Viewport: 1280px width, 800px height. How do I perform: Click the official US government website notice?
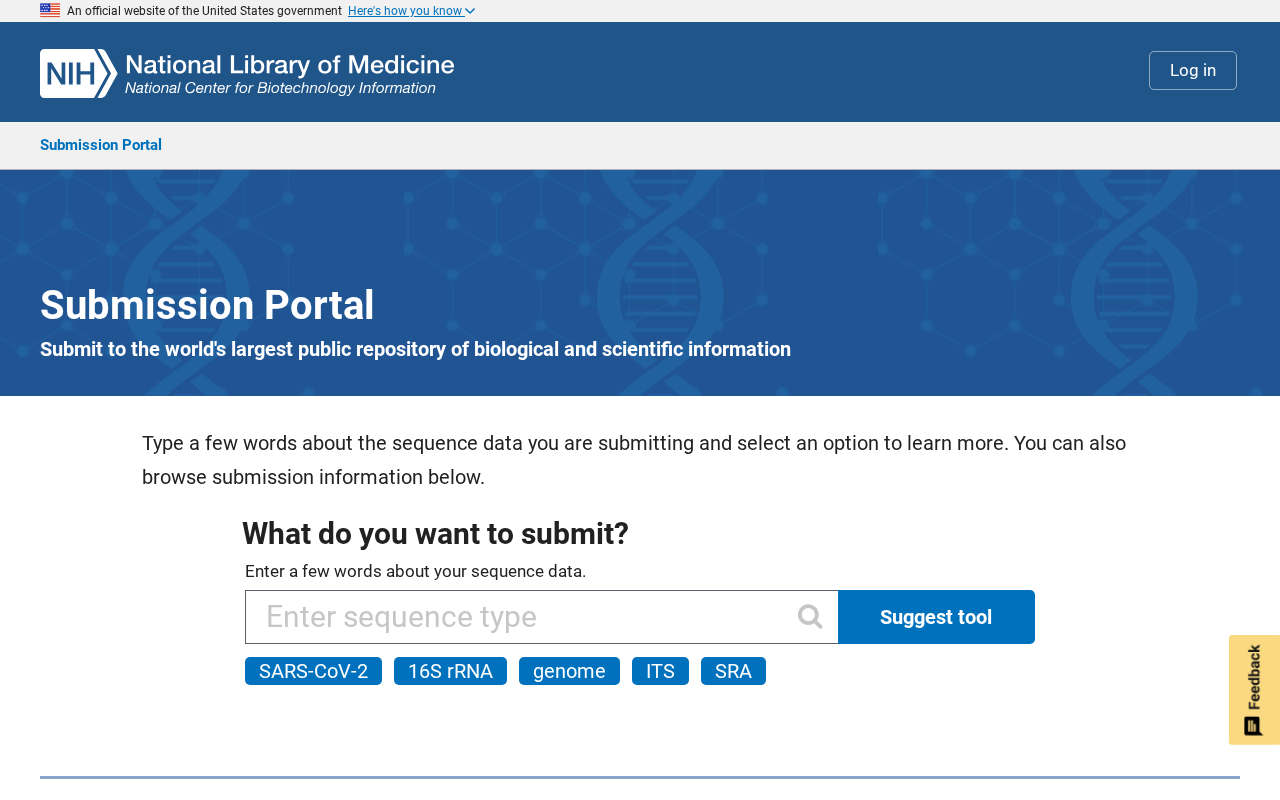point(204,11)
